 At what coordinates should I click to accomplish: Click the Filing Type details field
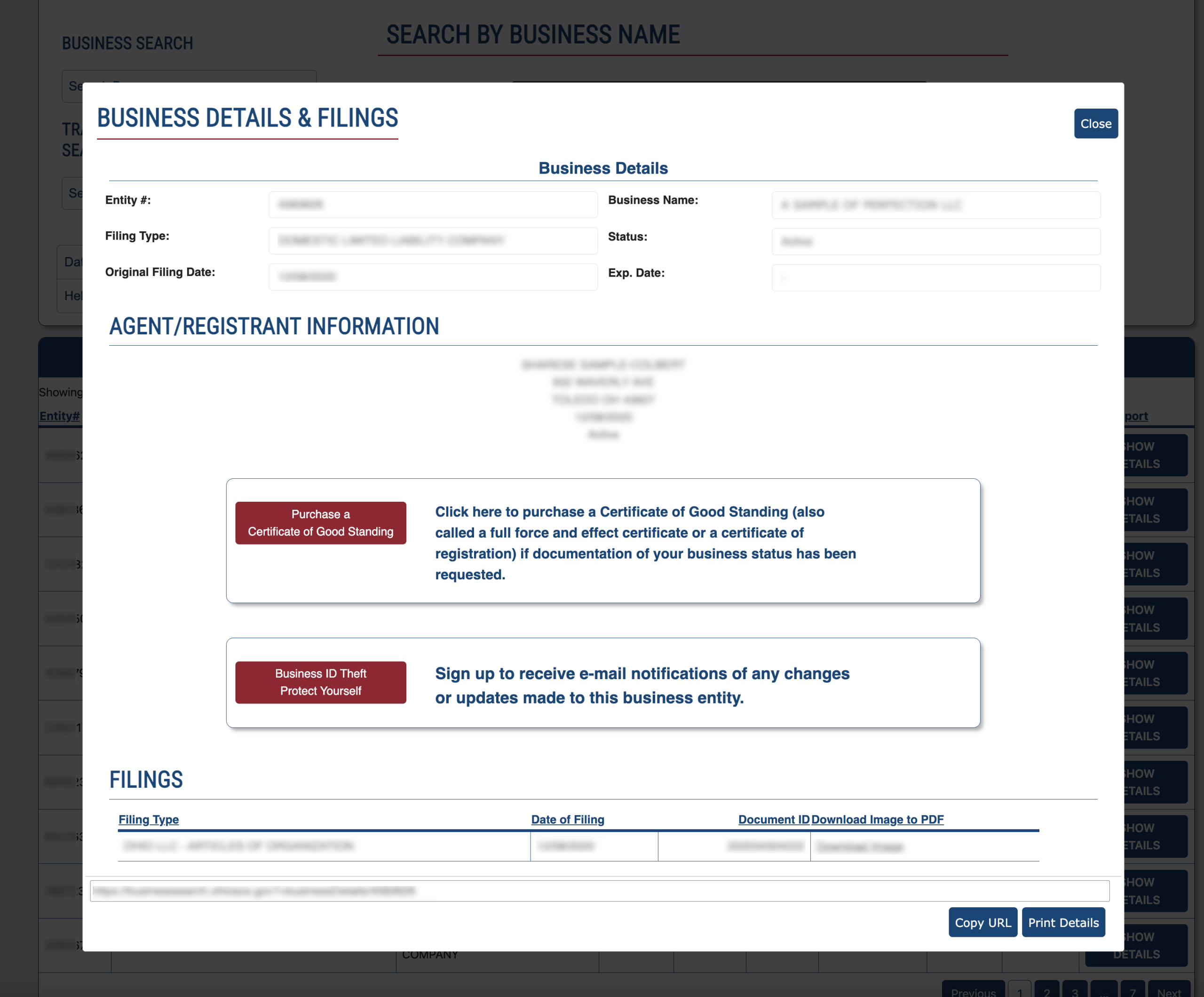point(433,241)
